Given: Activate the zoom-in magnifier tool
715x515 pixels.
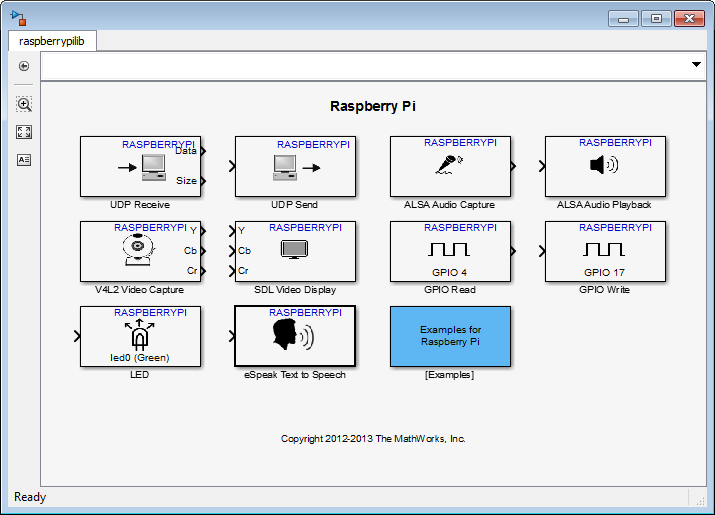Looking at the screenshot, I should click(x=24, y=104).
